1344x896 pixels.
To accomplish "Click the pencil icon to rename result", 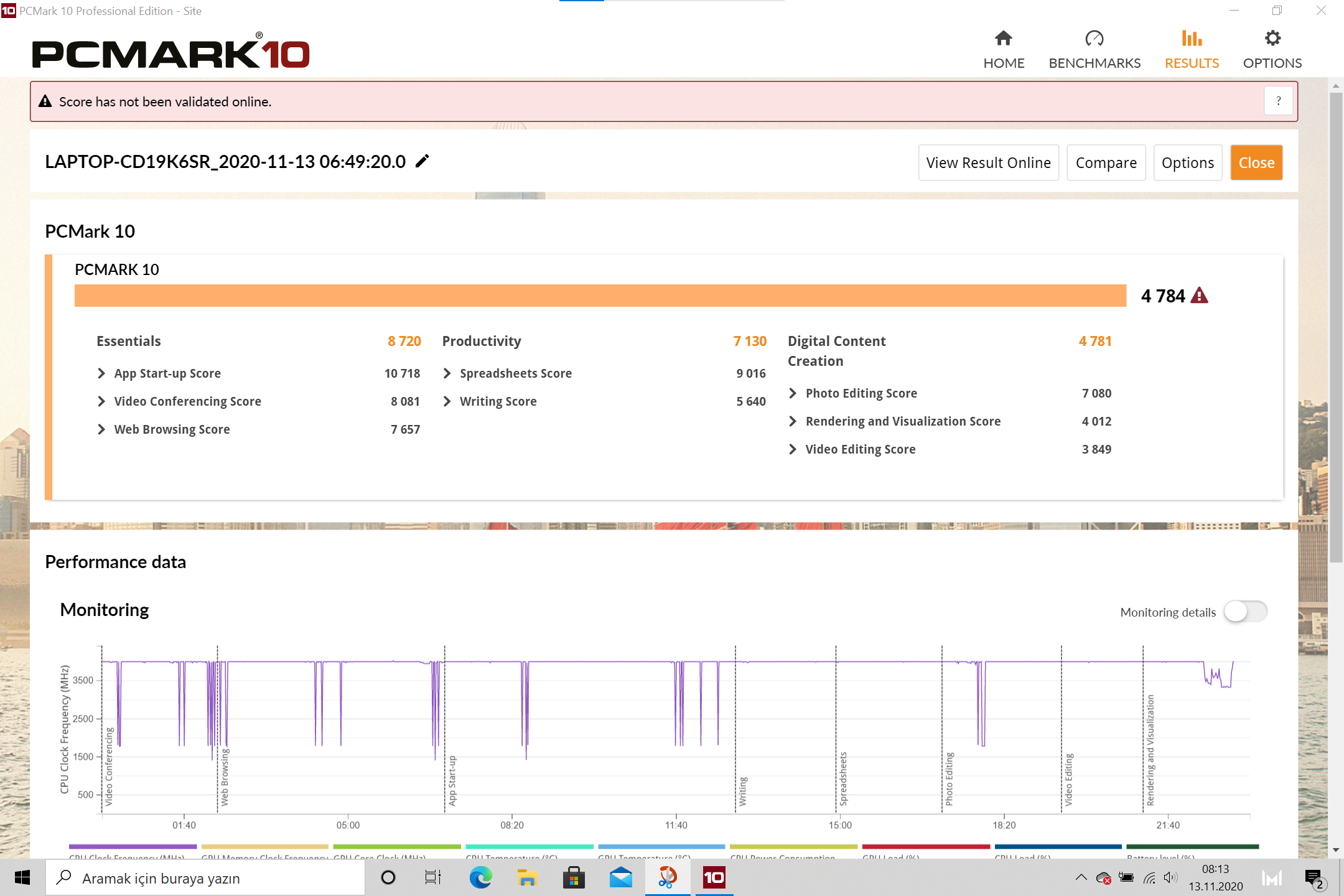I will coord(422,161).
